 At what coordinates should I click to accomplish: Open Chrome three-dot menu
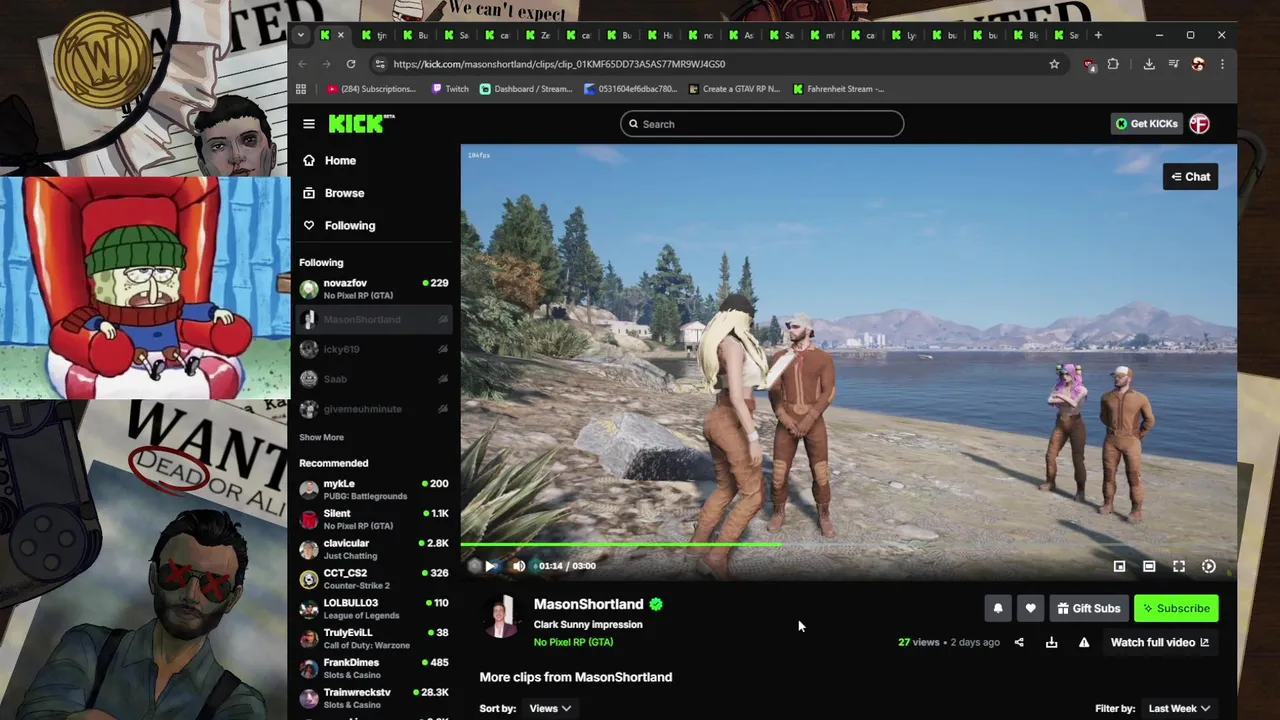[1222, 64]
